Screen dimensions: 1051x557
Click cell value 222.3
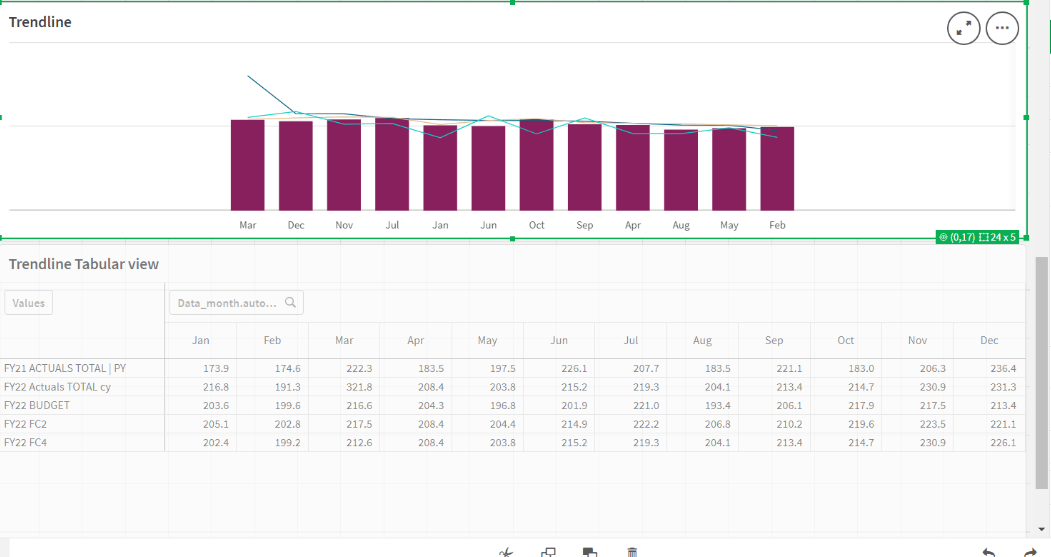pyautogui.click(x=359, y=368)
